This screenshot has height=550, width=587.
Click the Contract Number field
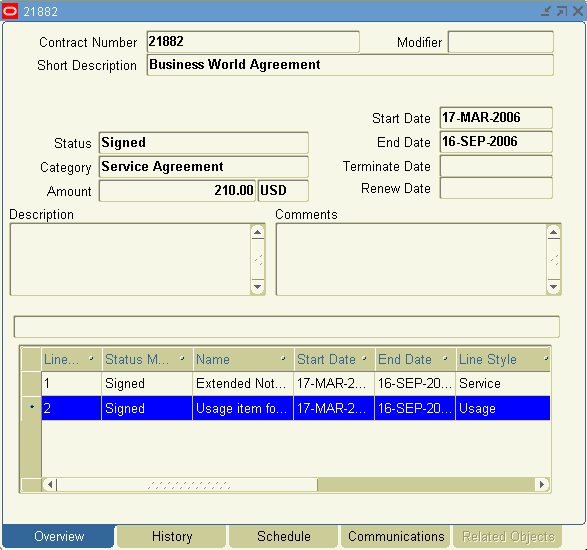[x=253, y=42]
